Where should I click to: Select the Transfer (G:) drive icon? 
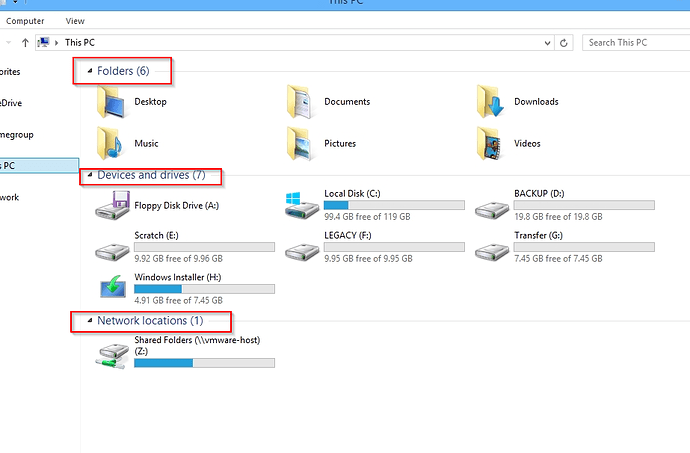(492, 252)
